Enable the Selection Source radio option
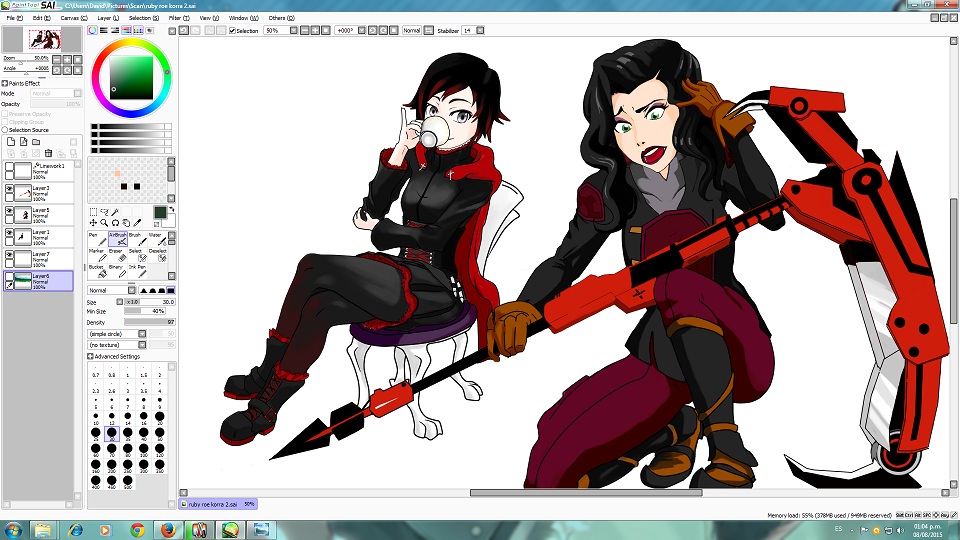This screenshot has width=960, height=540. [x=5, y=130]
